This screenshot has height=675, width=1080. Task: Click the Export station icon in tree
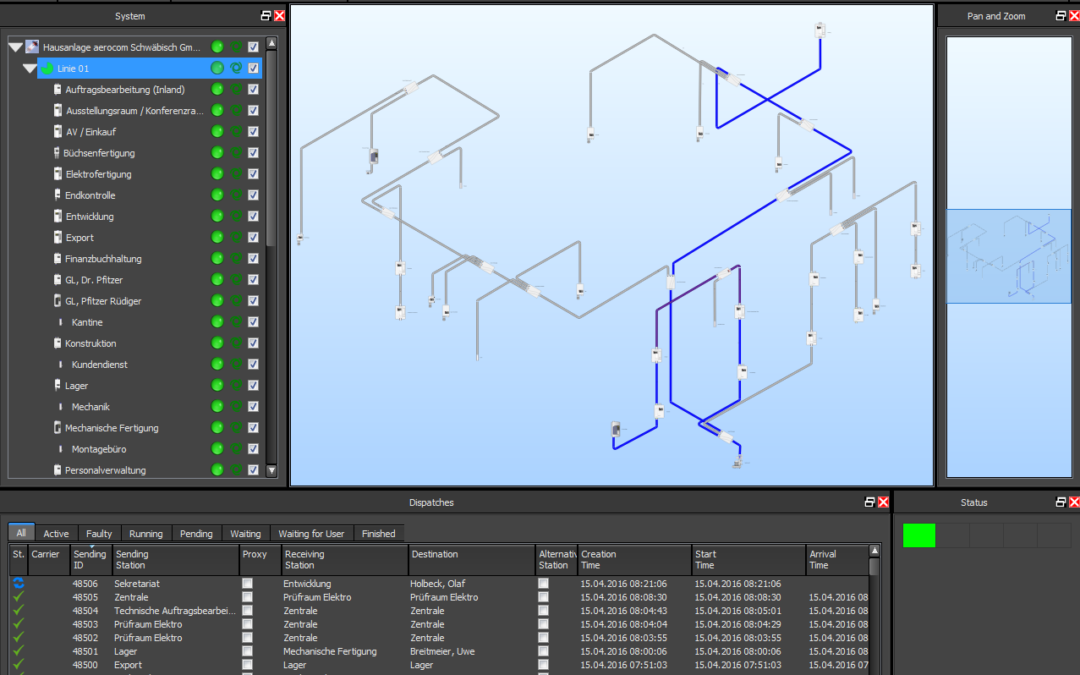(58, 238)
